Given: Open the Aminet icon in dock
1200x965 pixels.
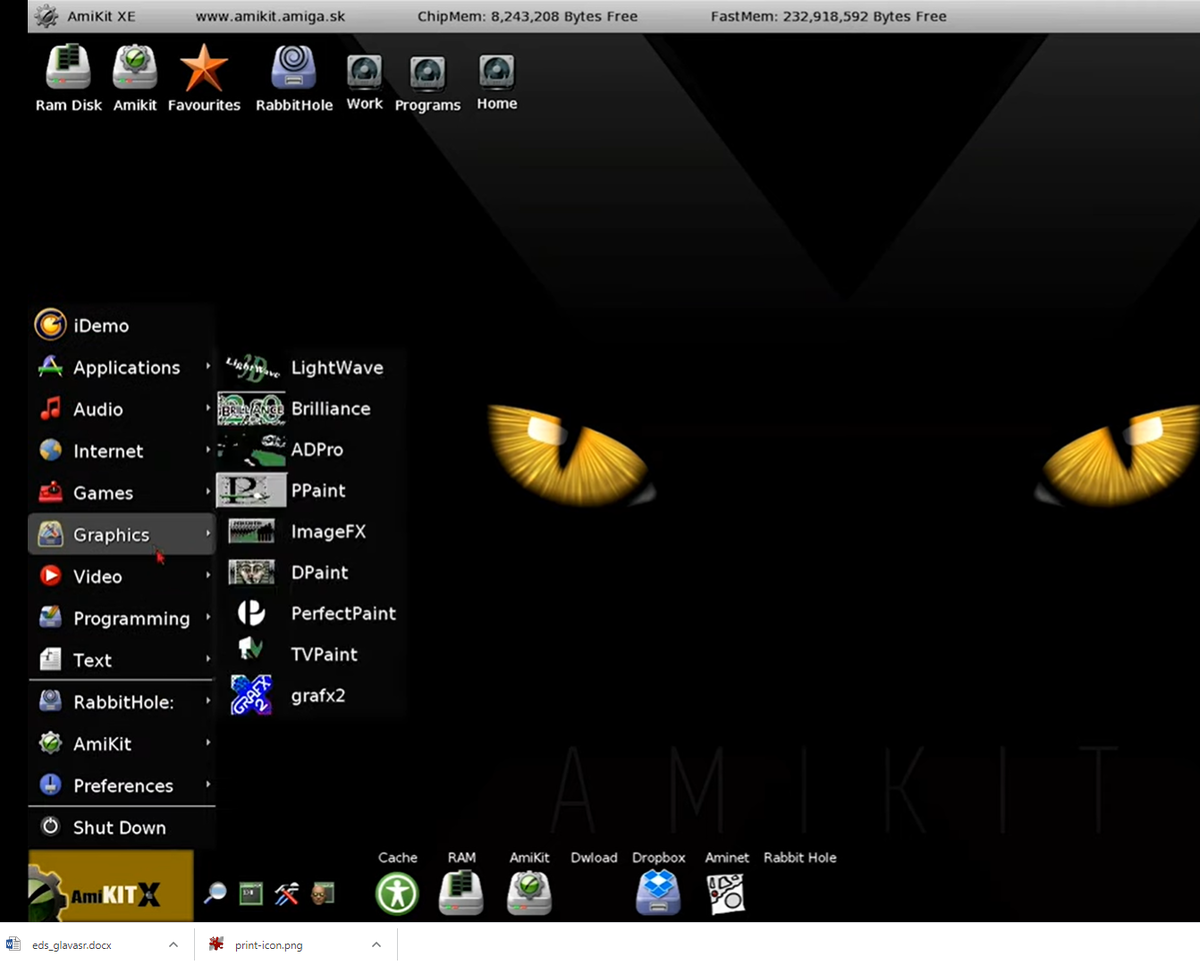Looking at the screenshot, I should tap(726, 893).
